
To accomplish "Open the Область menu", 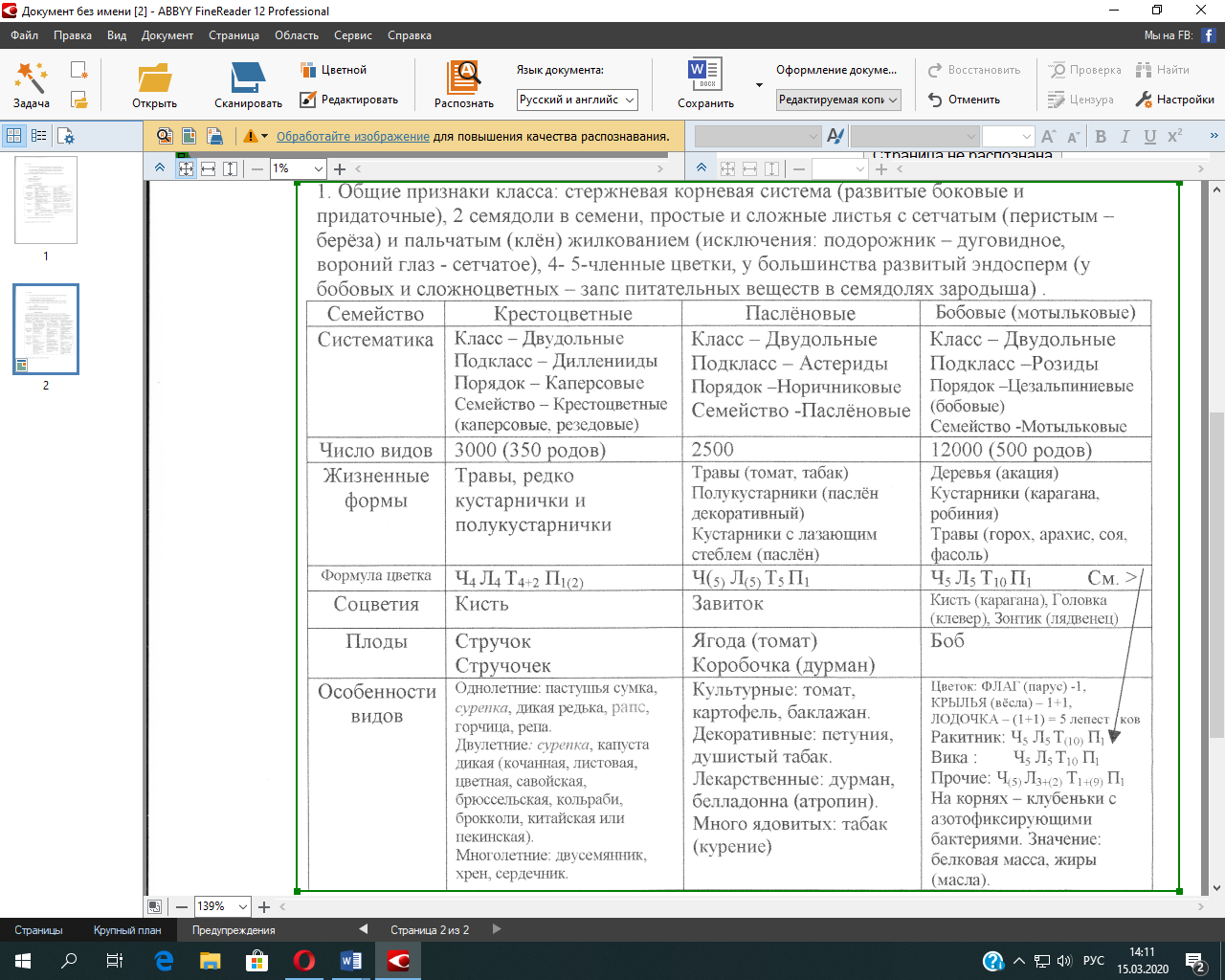I will click(x=297, y=35).
